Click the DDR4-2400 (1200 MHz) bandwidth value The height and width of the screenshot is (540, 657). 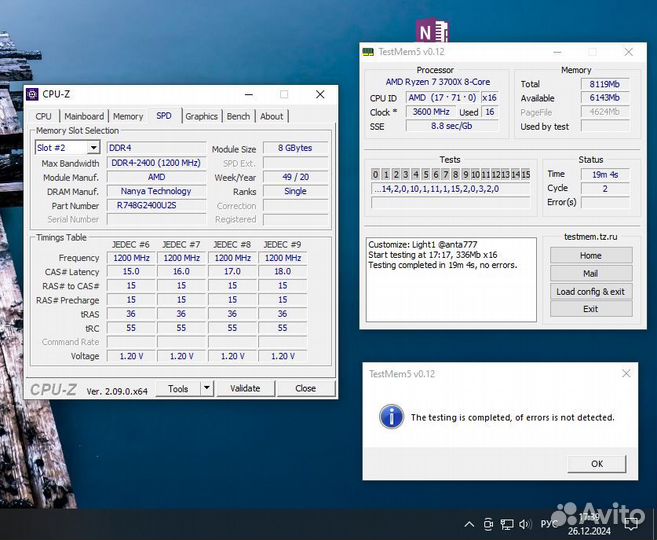pyautogui.click(x=156, y=163)
